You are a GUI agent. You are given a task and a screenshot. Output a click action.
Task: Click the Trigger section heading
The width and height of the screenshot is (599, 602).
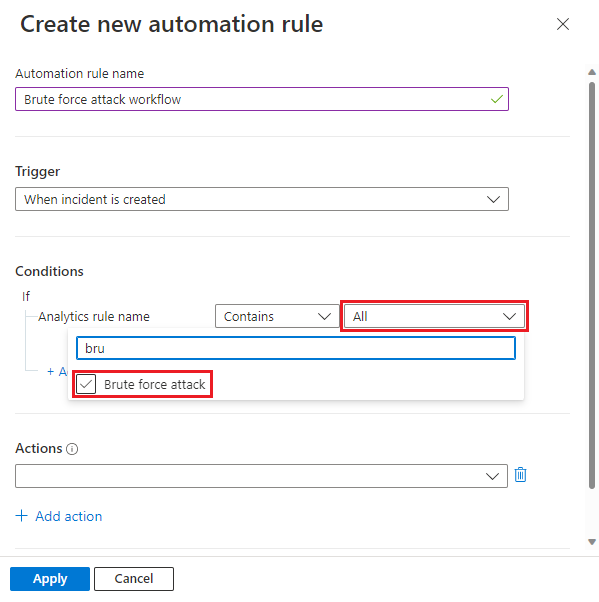[x=38, y=171]
